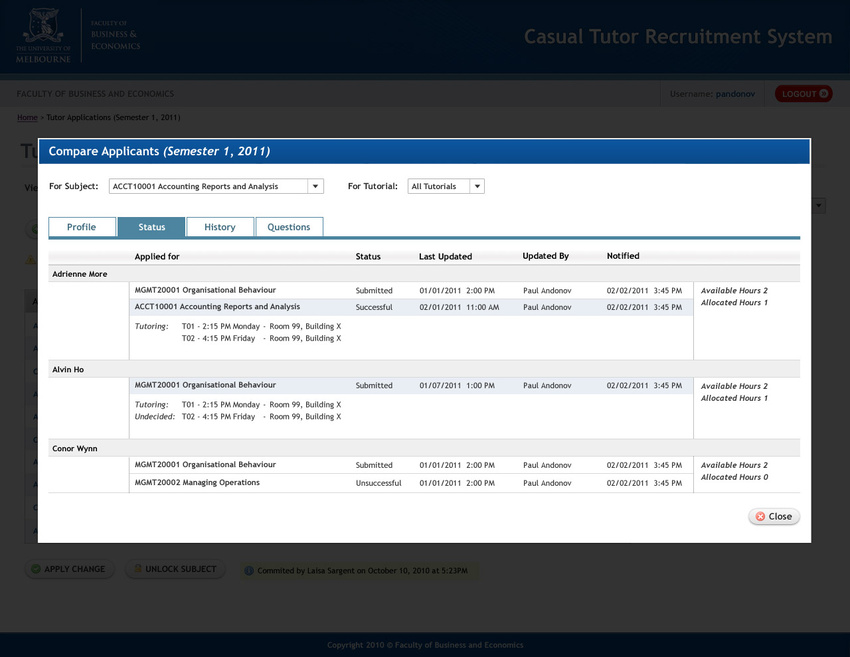Click the green checkmark on Apply Change
The height and width of the screenshot is (657, 850).
(36, 569)
